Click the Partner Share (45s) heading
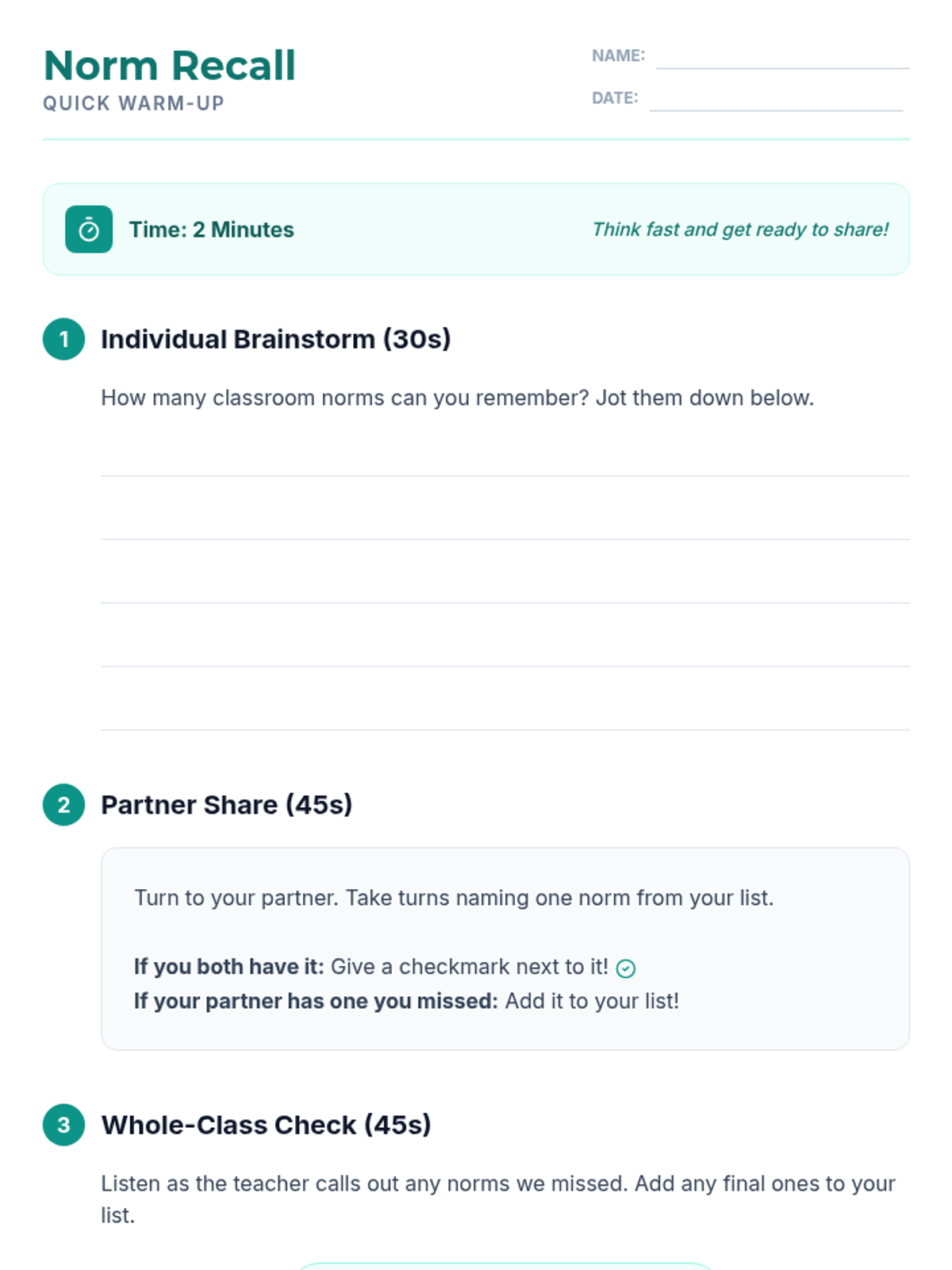The width and height of the screenshot is (952, 1270). tap(227, 805)
